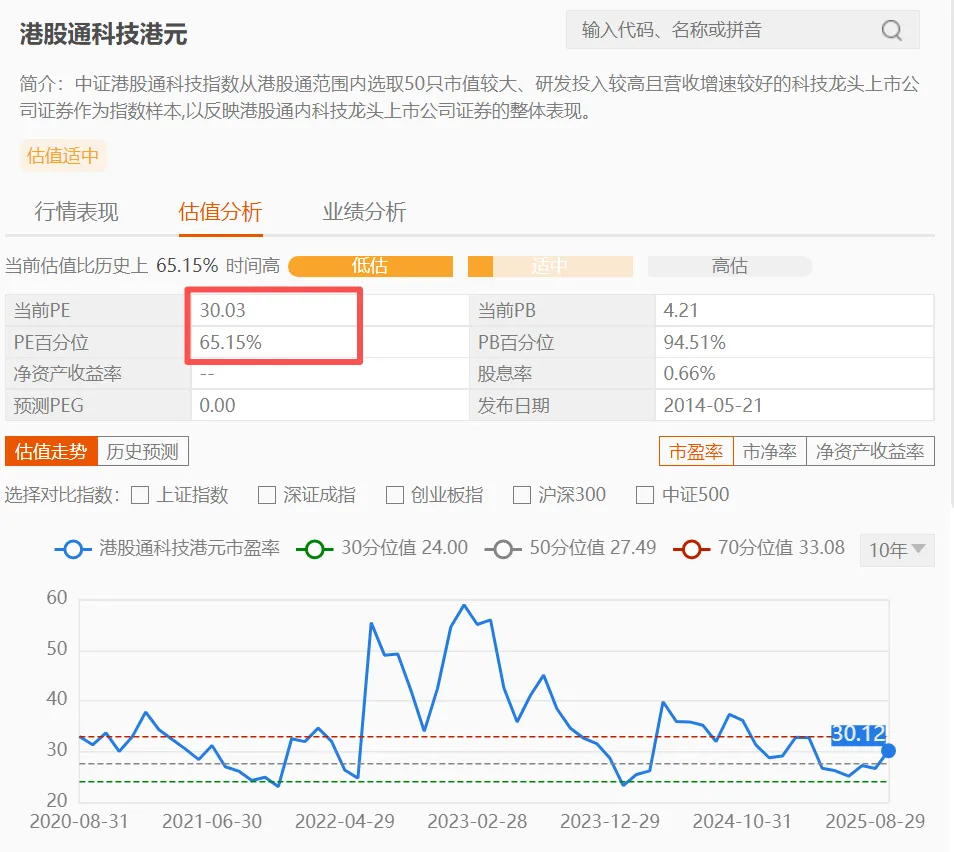This screenshot has width=954, height=852.
Task: Show the 历史预测 view
Action: click(x=142, y=452)
